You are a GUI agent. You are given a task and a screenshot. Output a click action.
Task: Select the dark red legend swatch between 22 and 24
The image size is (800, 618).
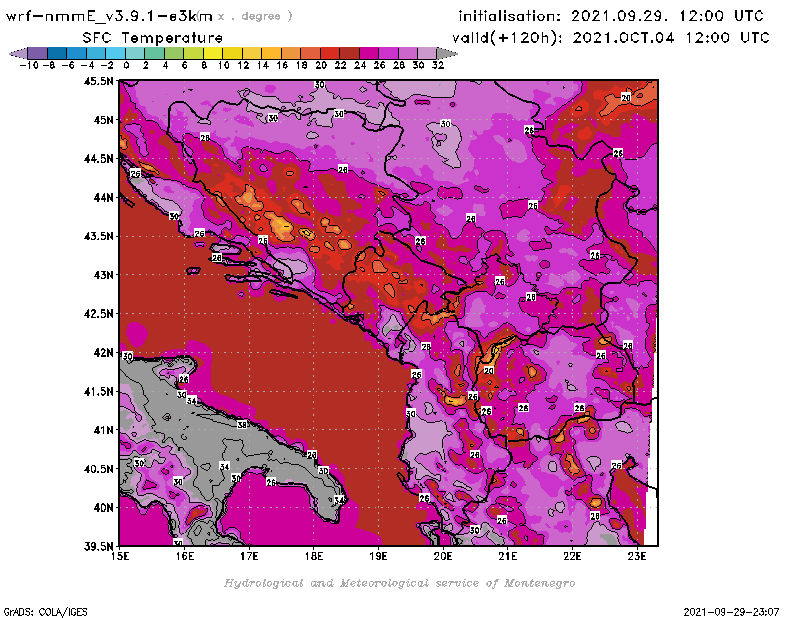click(349, 54)
